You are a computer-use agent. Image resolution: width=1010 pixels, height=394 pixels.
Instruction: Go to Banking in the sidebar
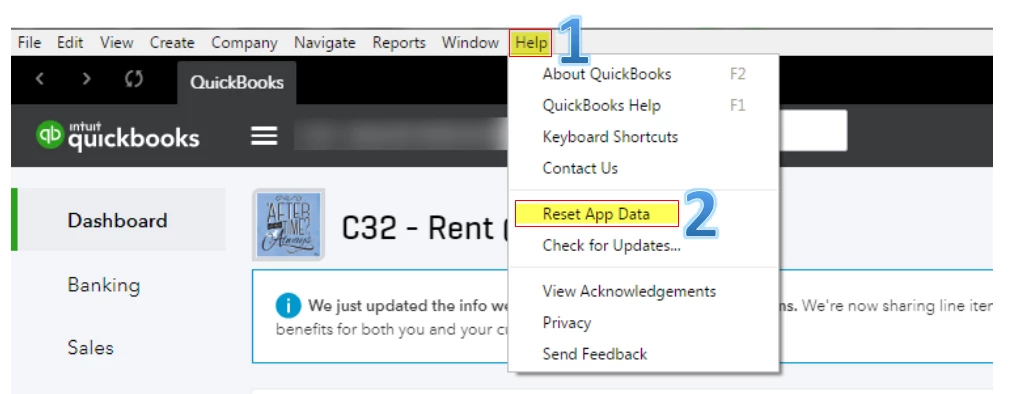click(x=104, y=285)
